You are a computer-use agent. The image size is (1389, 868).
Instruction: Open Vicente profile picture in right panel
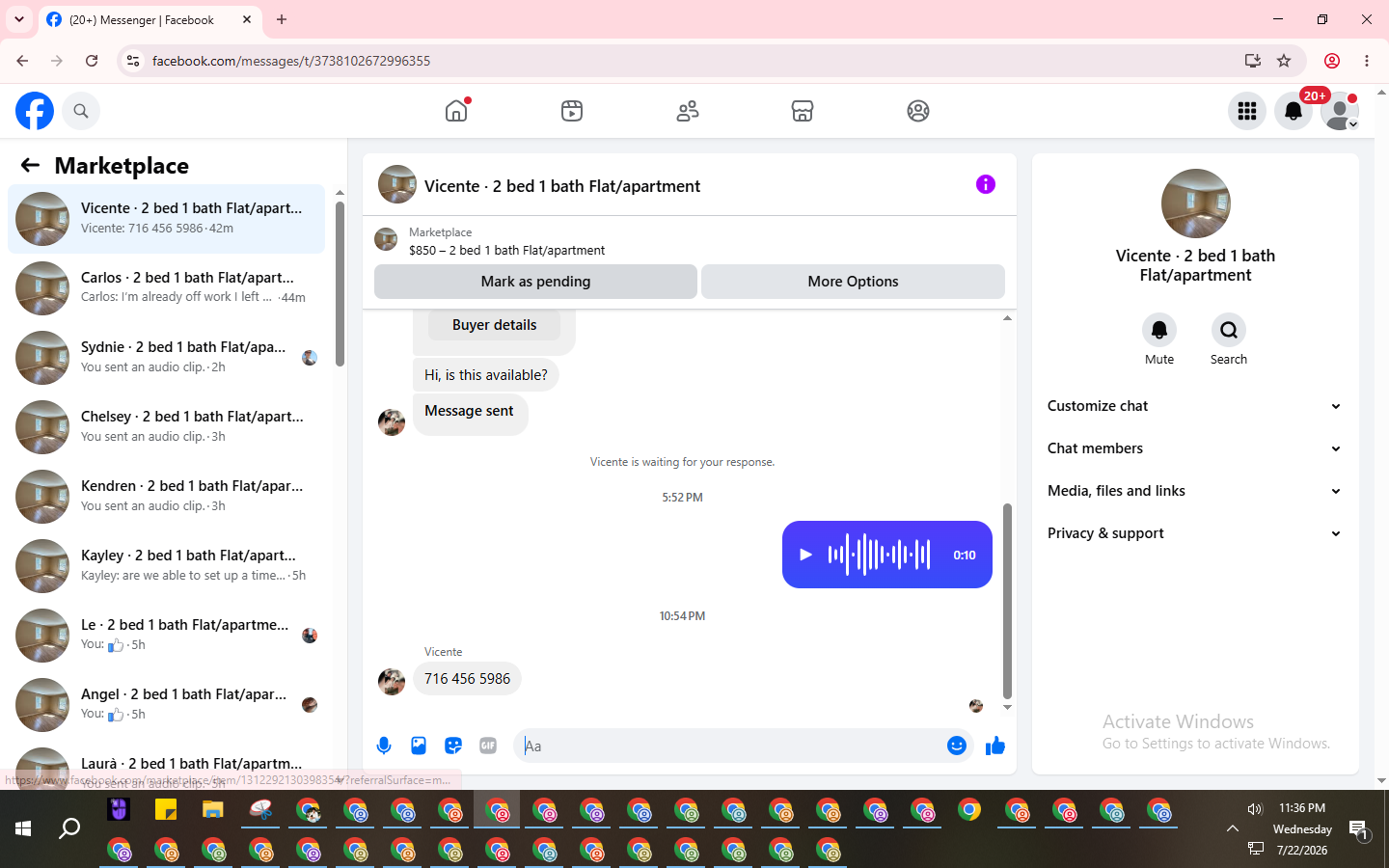pyautogui.click(x=1196, y=203)
